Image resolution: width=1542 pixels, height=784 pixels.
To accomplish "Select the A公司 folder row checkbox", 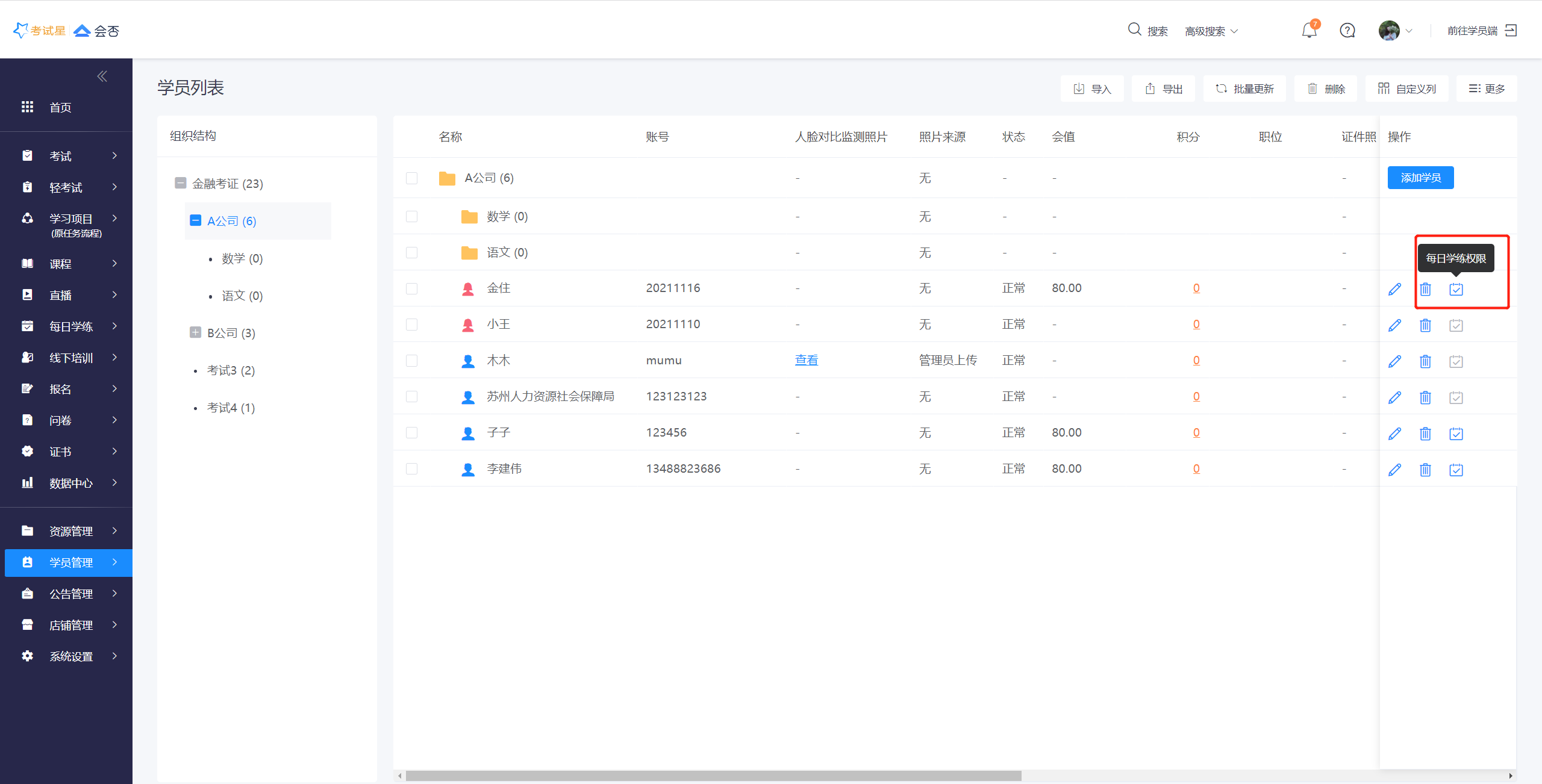I will click(412, 178).
